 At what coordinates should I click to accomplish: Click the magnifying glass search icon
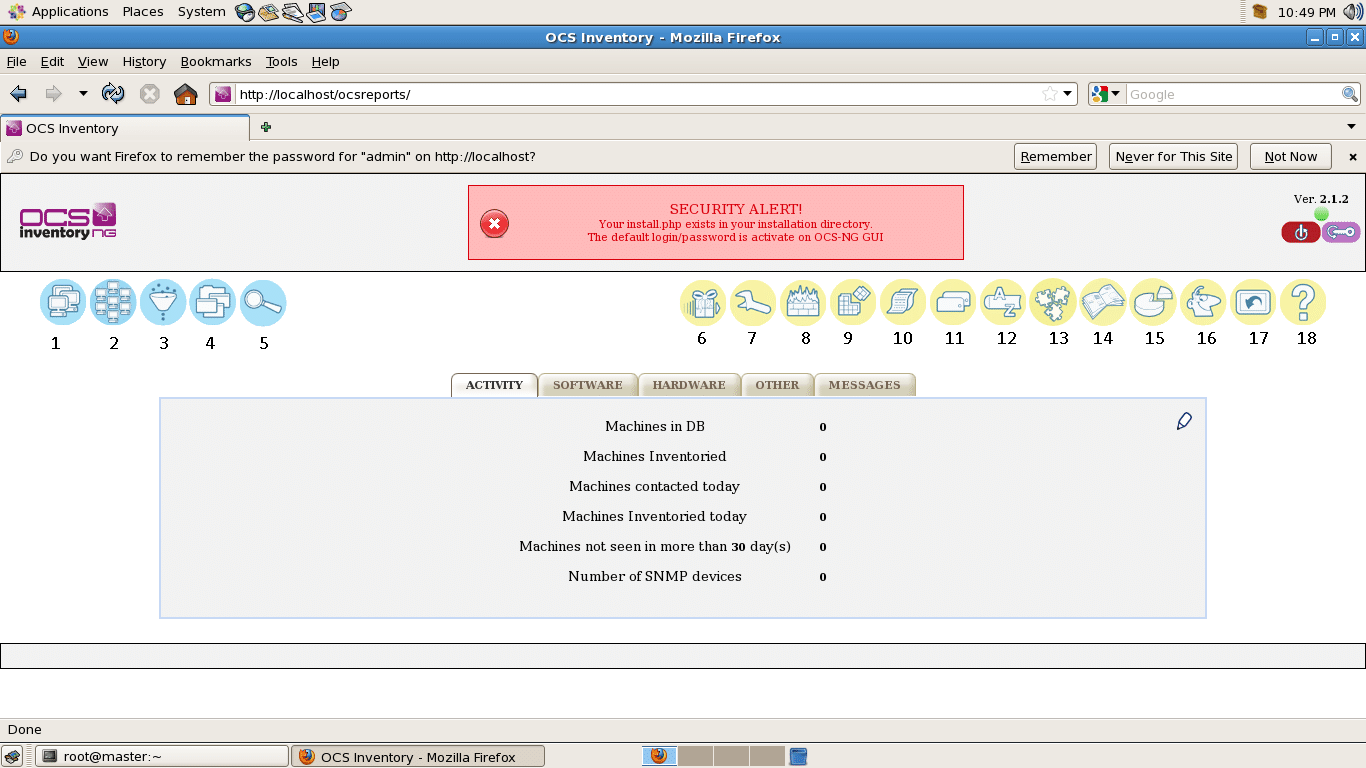point(263,302)
